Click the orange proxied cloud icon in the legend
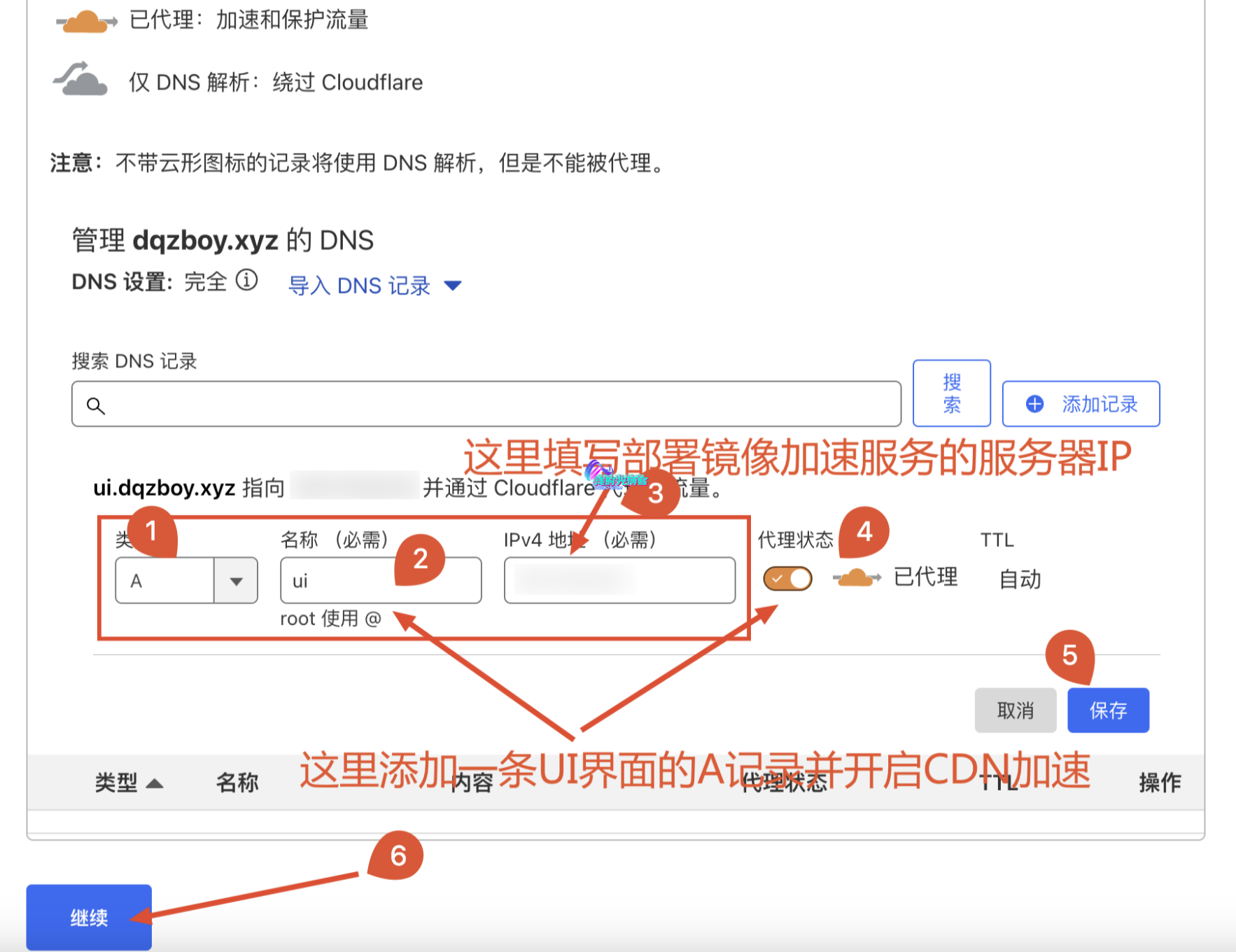The width and height of the screenshot is (1236, 952). (85, 20)
